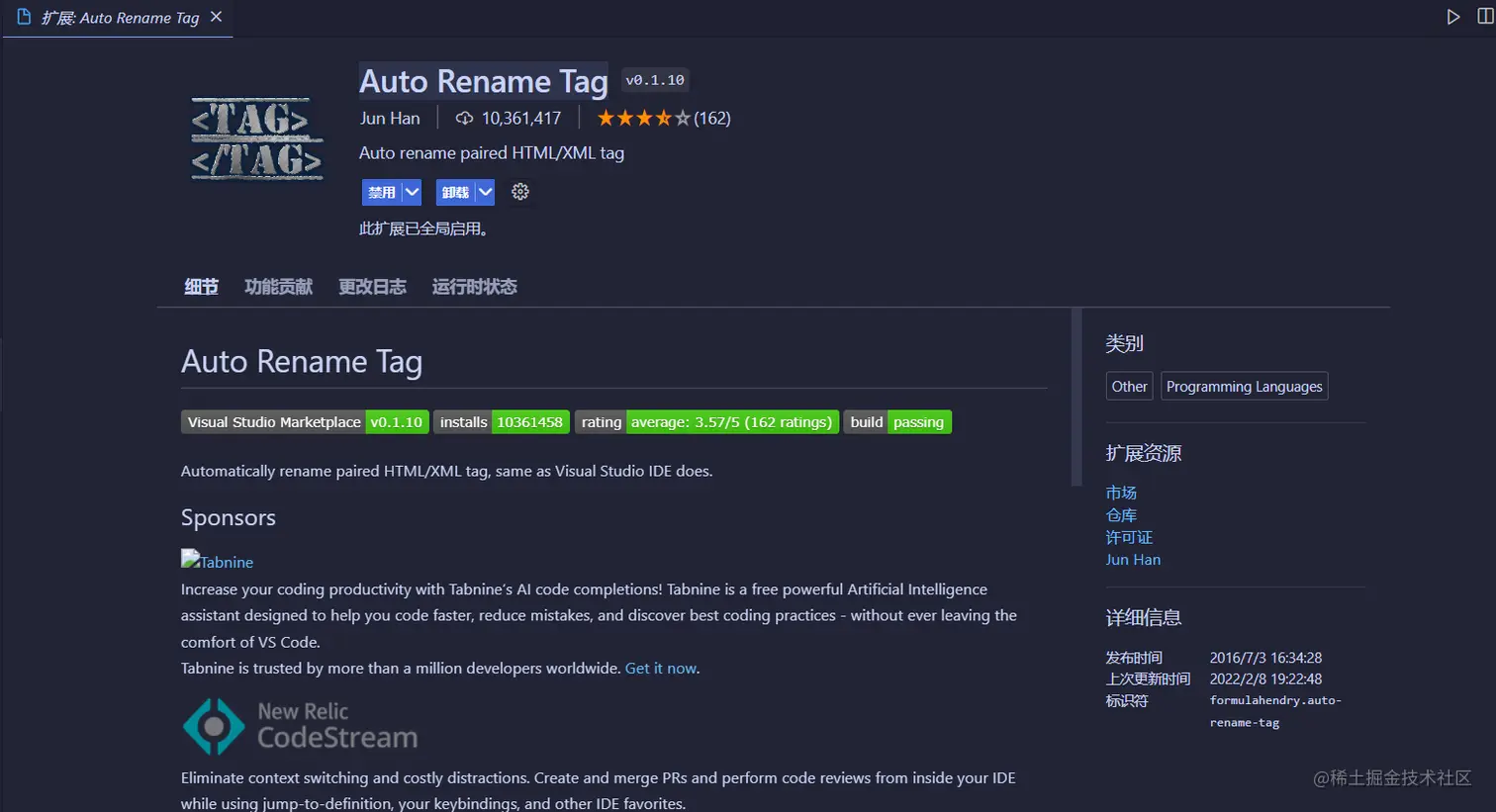Click the (162) ratings count

point(712,119)
